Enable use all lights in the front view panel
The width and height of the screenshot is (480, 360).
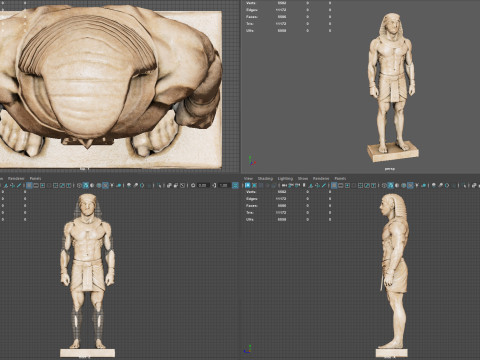pyautogui.click(x=112, y=185)
